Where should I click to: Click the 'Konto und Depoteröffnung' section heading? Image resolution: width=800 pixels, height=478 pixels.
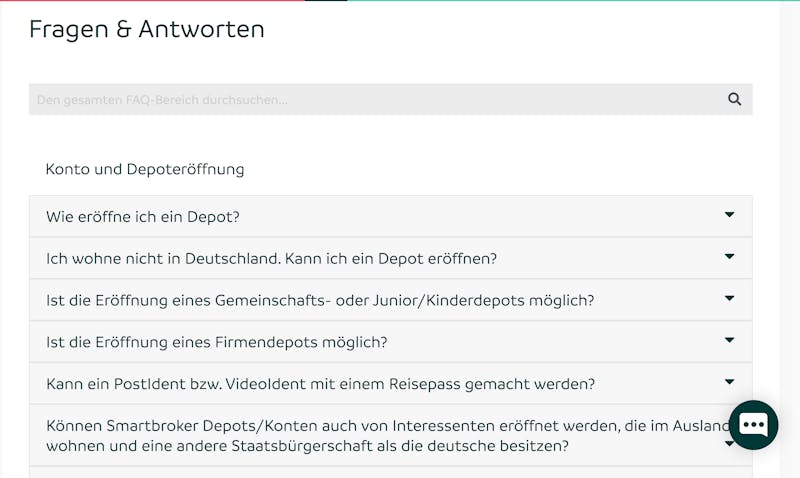145,169
